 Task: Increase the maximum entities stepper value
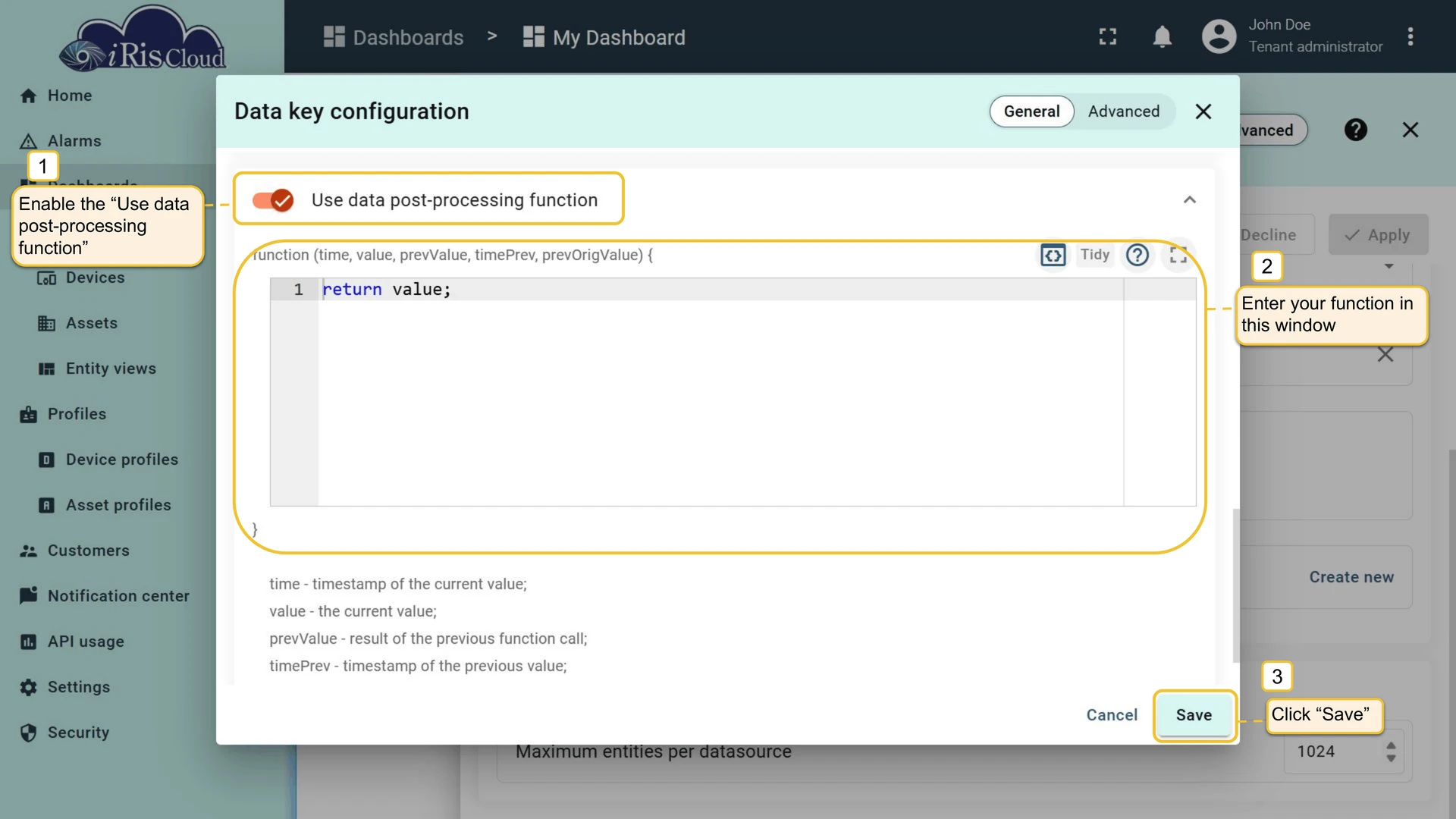(1391, 746)
